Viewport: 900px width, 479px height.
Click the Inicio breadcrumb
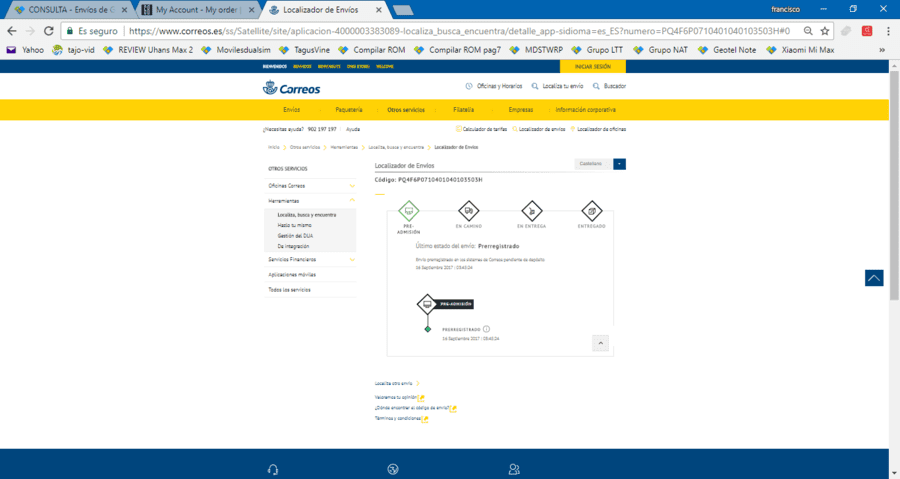tap(274, 147)
